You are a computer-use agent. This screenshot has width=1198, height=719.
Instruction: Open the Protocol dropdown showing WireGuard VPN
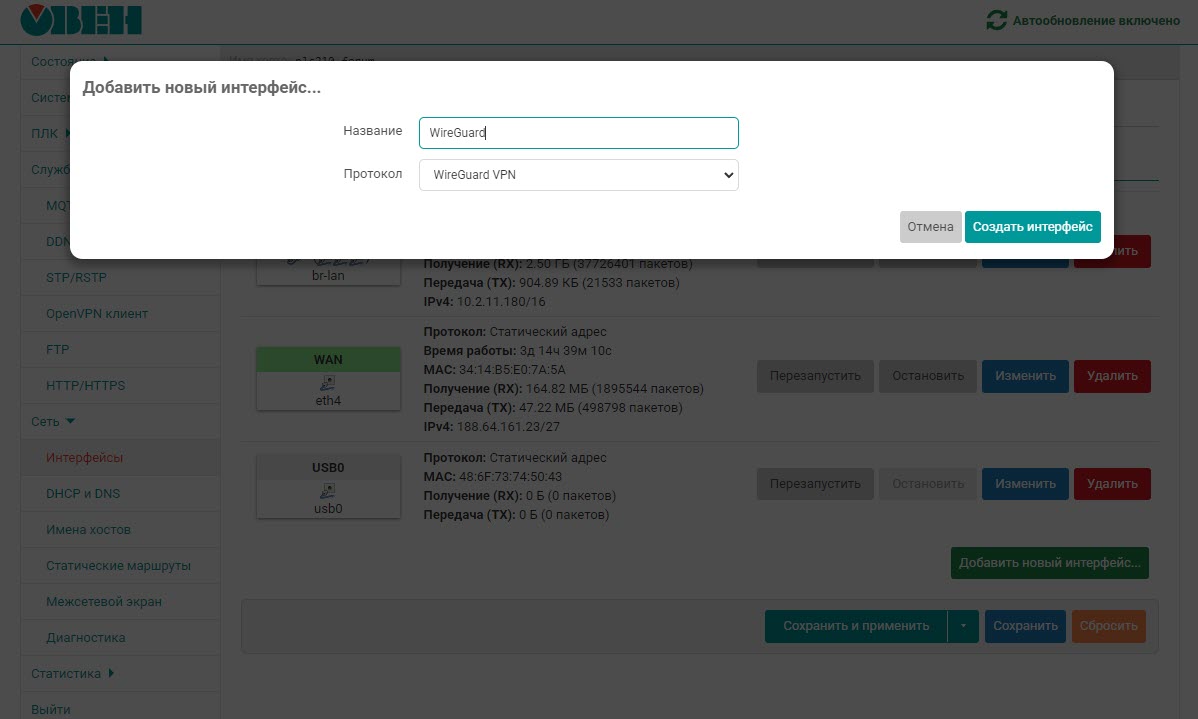[578, 175]
